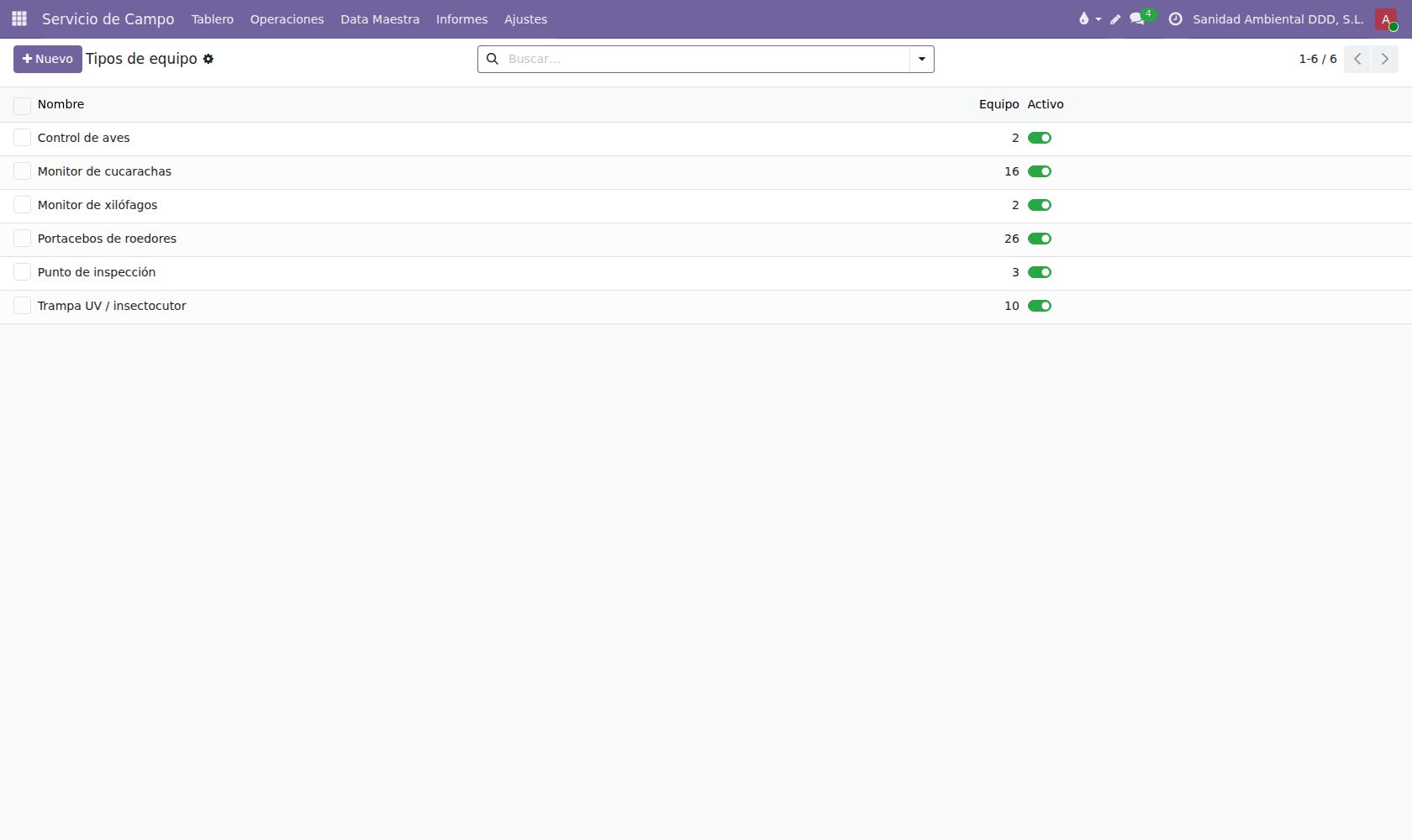Screen dimensions: 1412x840
Task: Open the conversations chat icon
Action: (1137, 18)
